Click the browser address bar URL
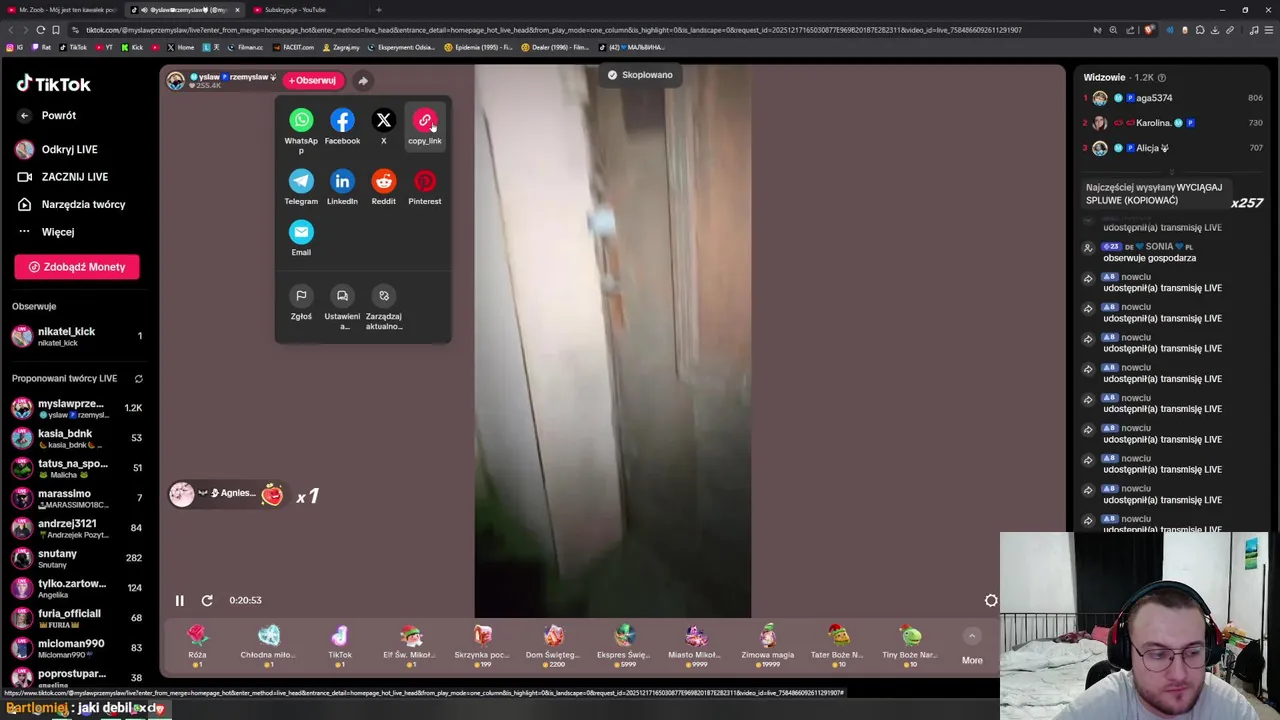 pos(553,30)
